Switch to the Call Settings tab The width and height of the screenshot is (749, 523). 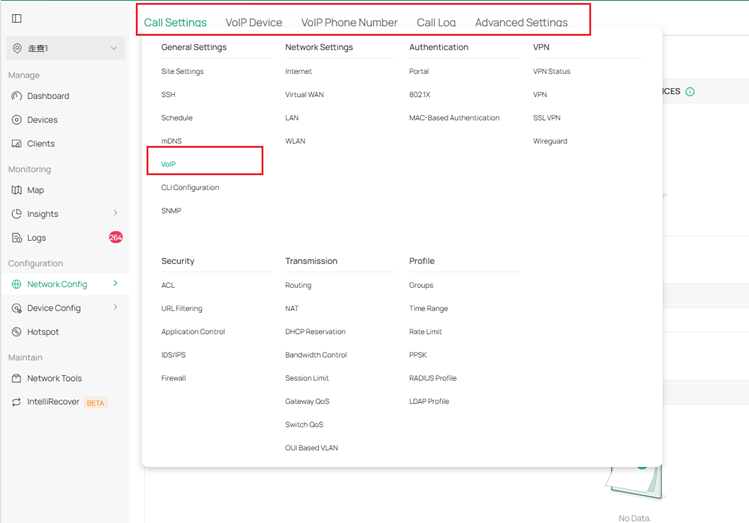tap(175, 22)
